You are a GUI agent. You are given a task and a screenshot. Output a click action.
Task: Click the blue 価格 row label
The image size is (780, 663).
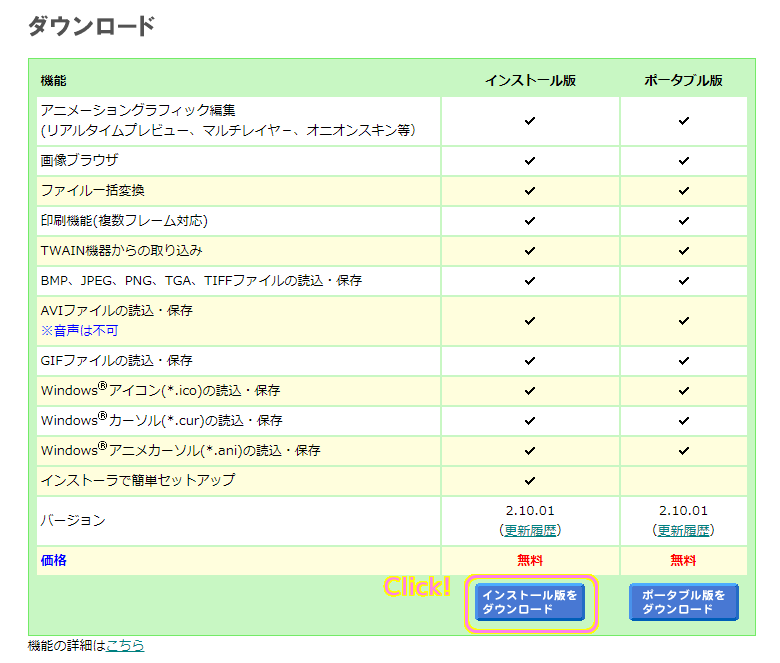tap(54, 560)
